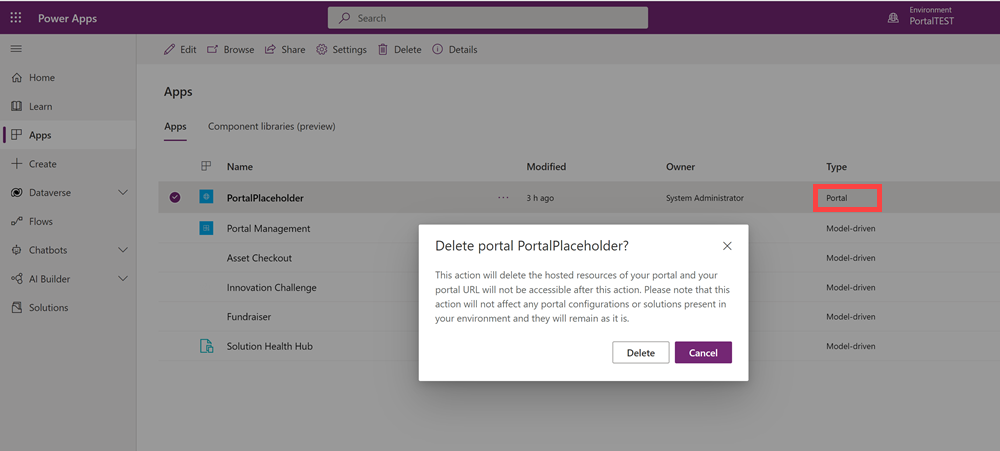Click the Details info icon in toolbar
Image resolution: width=1000 pixels, height=451 pixels.
pyautogui.click(x=438, y=49)
